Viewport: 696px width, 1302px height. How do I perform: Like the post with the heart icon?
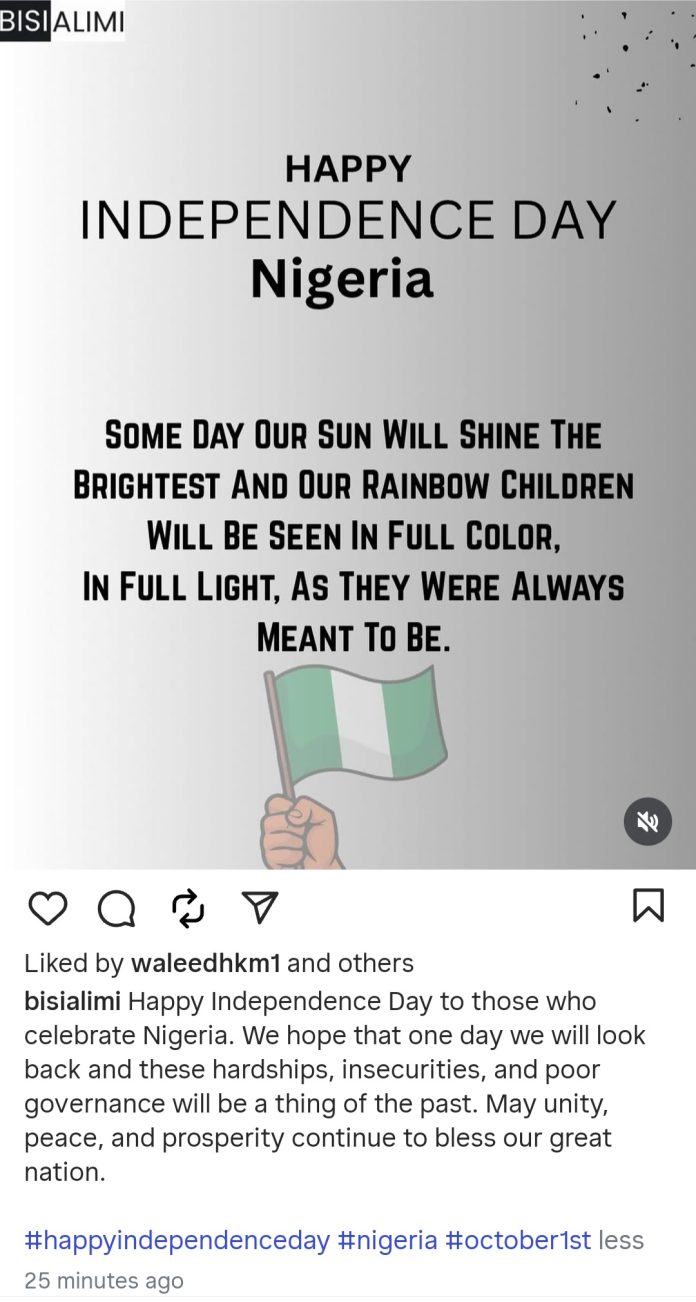click(x=47, y=907)
